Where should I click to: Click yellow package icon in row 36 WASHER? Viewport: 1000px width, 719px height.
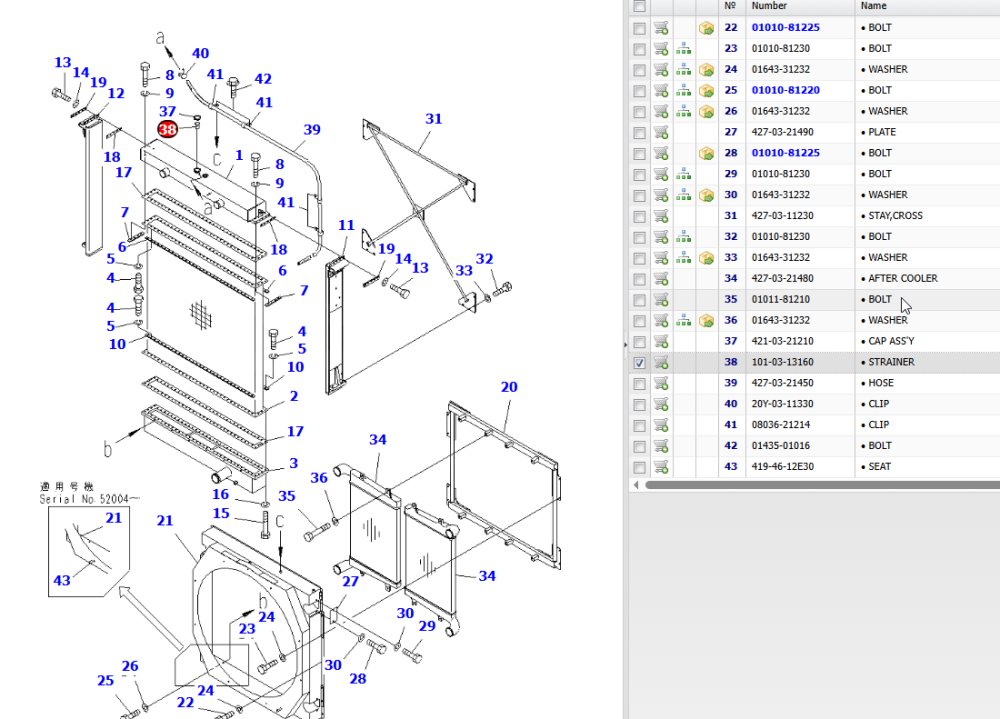pos(706,320)
